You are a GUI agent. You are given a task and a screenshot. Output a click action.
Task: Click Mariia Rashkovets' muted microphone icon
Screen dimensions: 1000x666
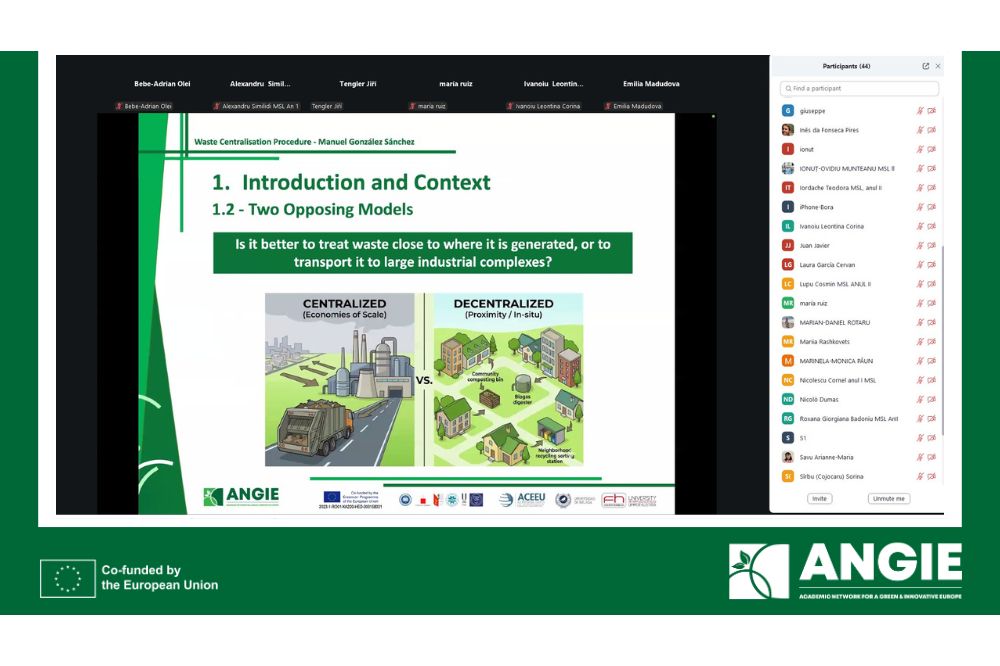(x=920, y=342)
